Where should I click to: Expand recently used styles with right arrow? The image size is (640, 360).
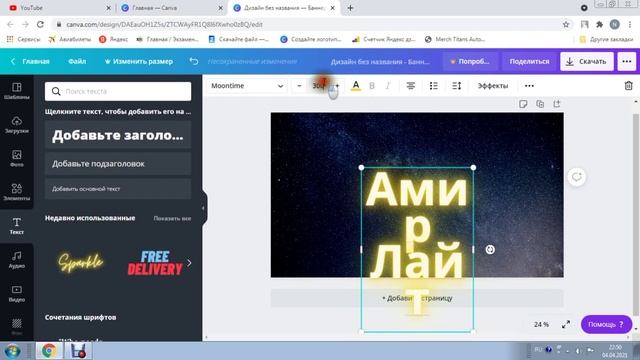(x=189, y=262)
